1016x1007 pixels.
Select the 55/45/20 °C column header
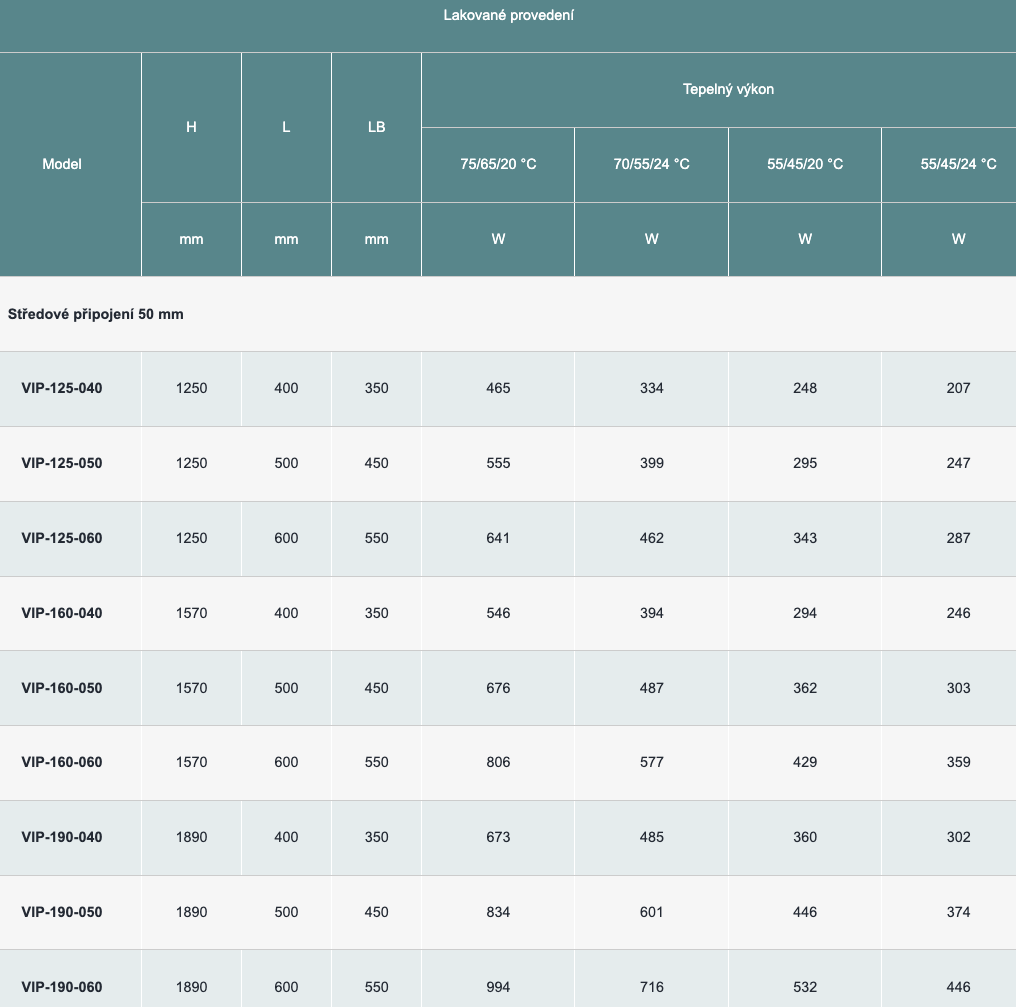[x=805, y=164]
